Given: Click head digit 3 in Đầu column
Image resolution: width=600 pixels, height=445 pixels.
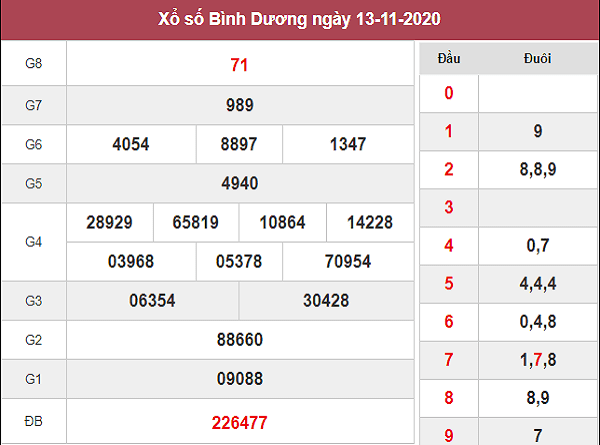Looking at the screenshot, I should 449,207.
